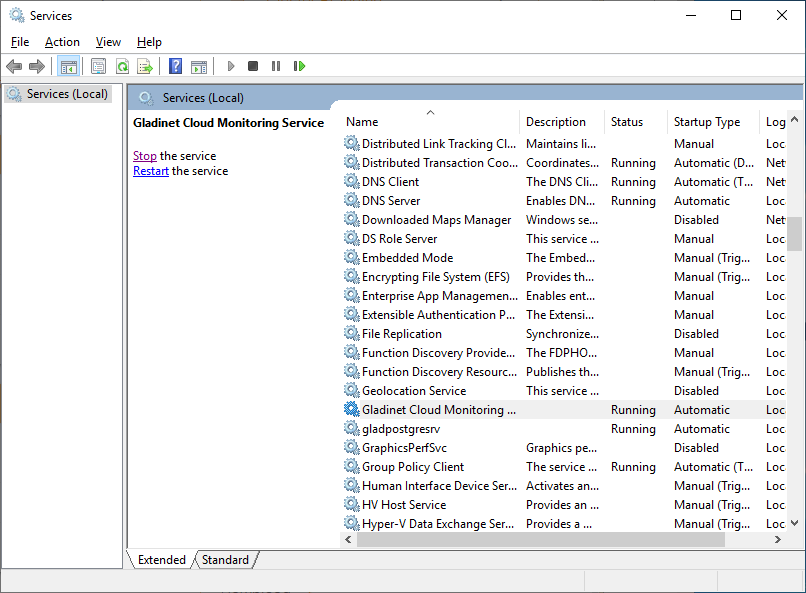Select Function Discovery Resource Publication service name

[439, 372]
